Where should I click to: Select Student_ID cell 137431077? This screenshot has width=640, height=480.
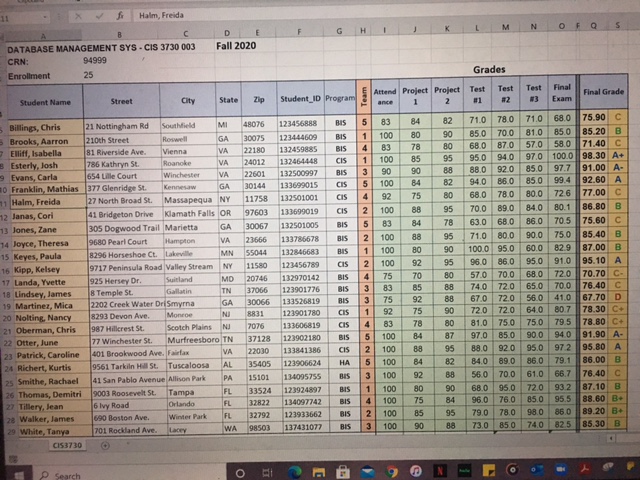click(305, 427)
